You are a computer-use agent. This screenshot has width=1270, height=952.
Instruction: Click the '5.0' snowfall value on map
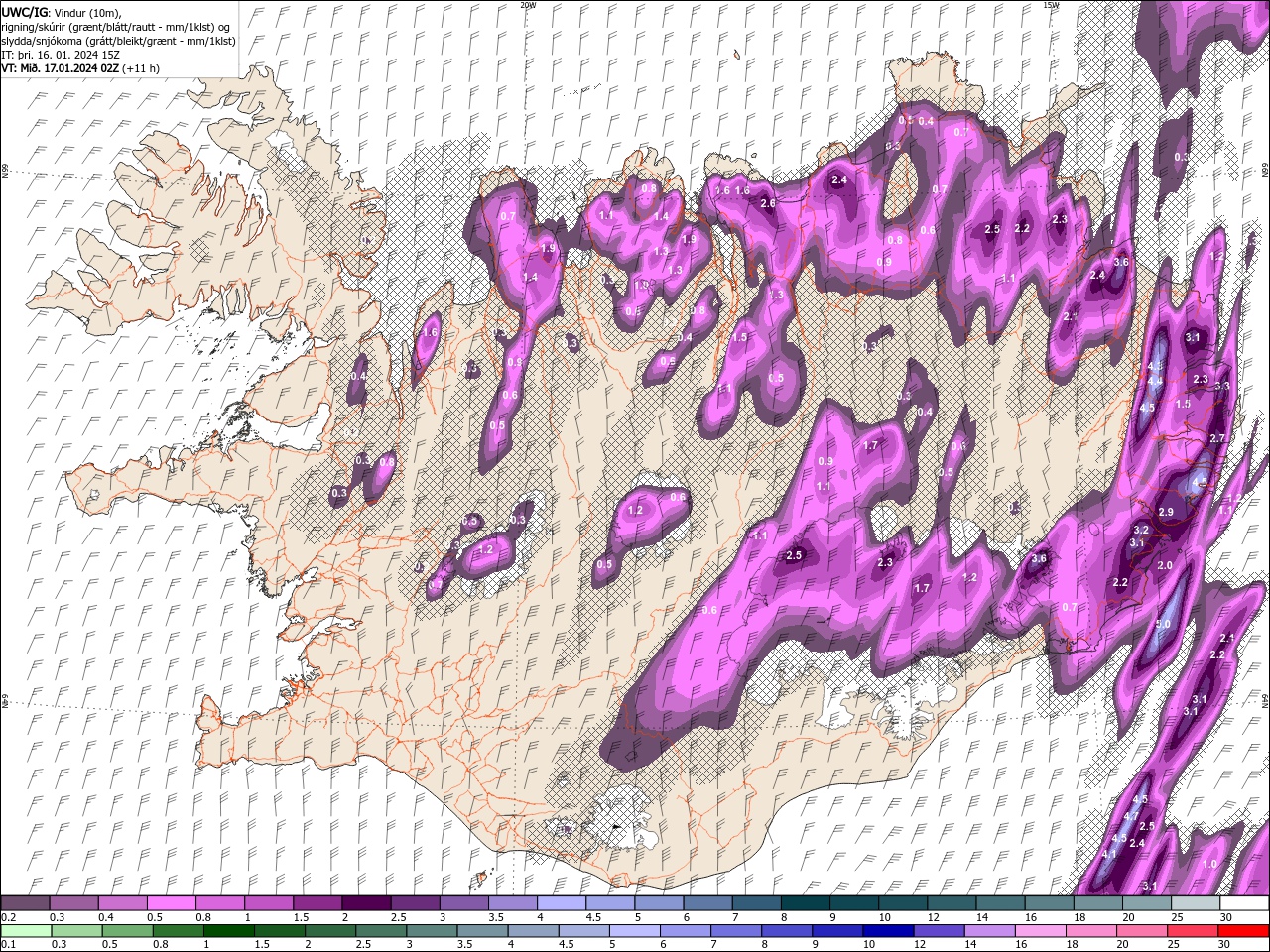tap(1164, 624)
